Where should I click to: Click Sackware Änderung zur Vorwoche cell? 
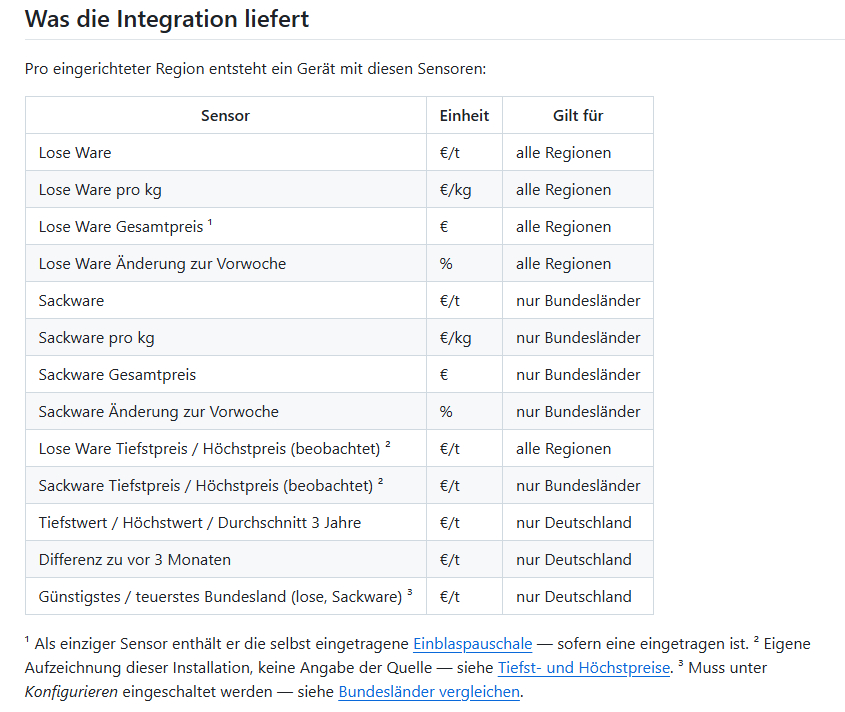pyautogui.click(x=225, y=412)
